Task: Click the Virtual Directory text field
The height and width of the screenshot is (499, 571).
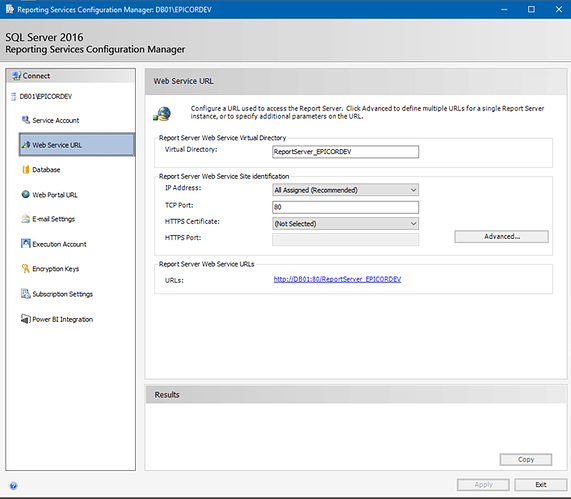Action: click(345, 152)
